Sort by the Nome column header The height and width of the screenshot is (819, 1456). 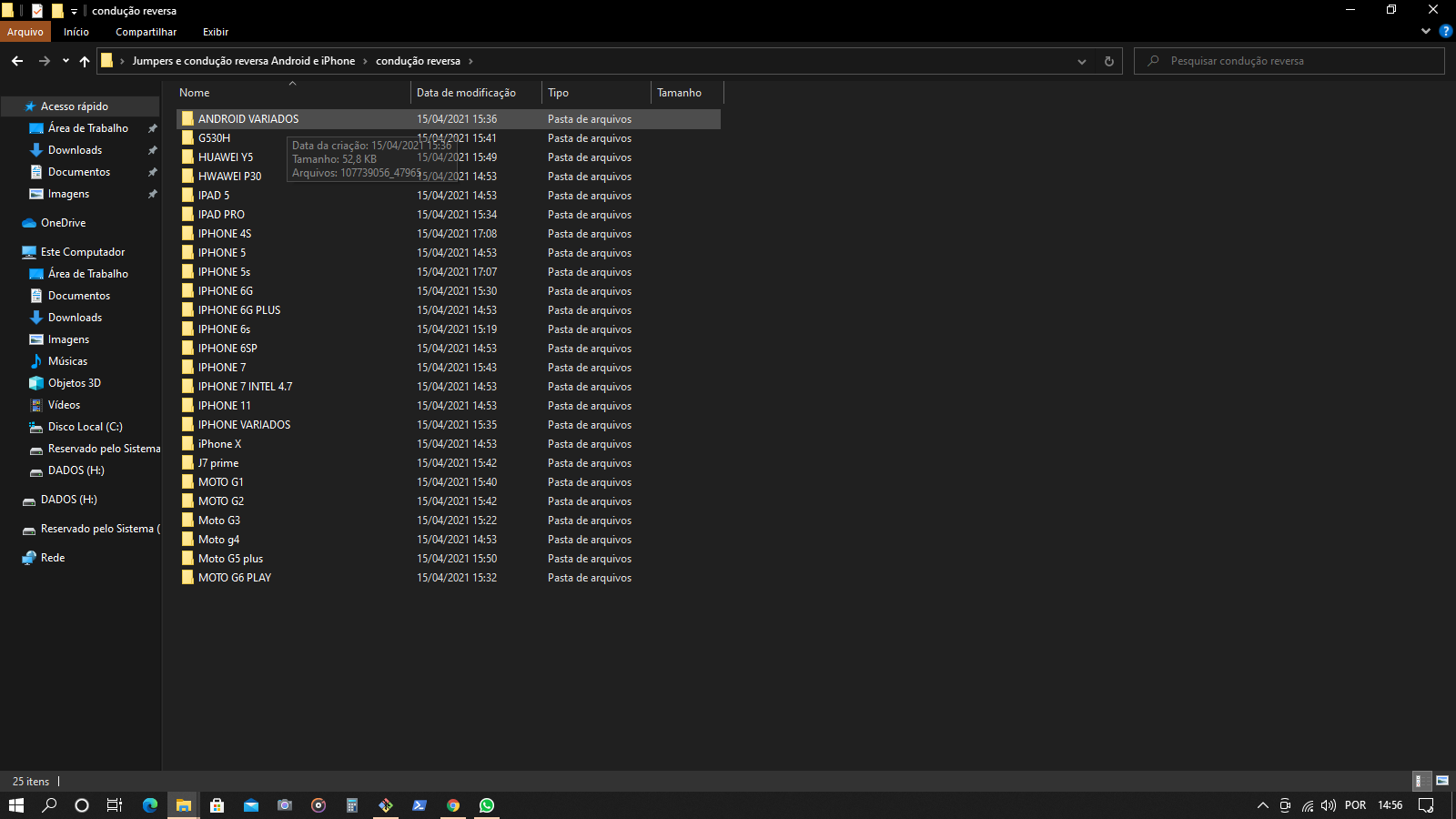pos(292,93)
